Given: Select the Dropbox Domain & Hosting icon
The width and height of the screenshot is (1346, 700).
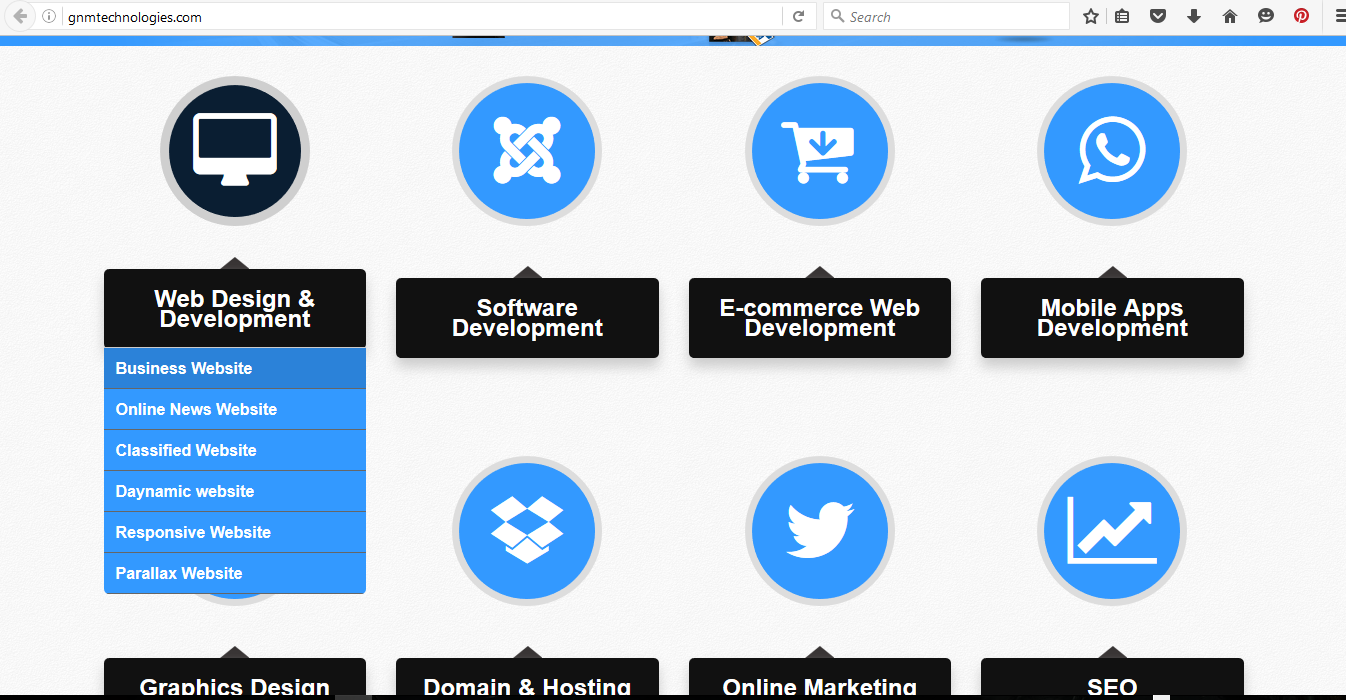Looking at the screenshot, I should [527, 531].
